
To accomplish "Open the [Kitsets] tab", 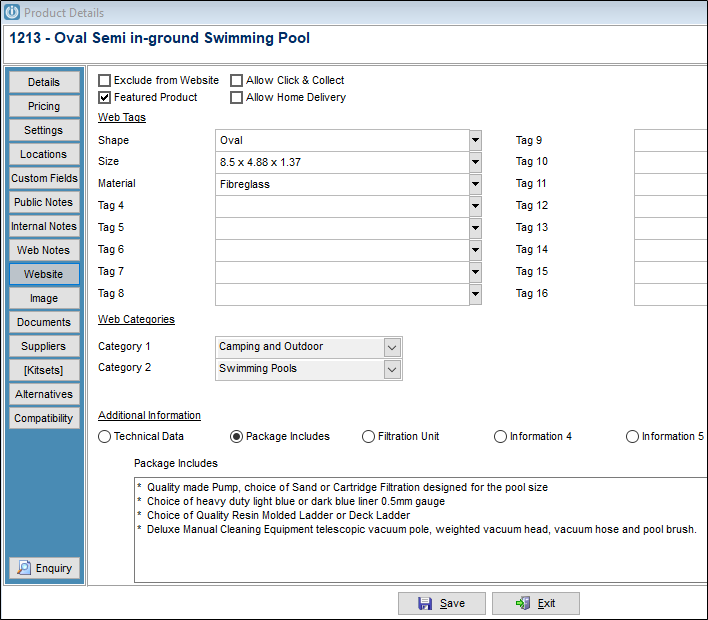I will pyautogui.click(x=44, y=370).
